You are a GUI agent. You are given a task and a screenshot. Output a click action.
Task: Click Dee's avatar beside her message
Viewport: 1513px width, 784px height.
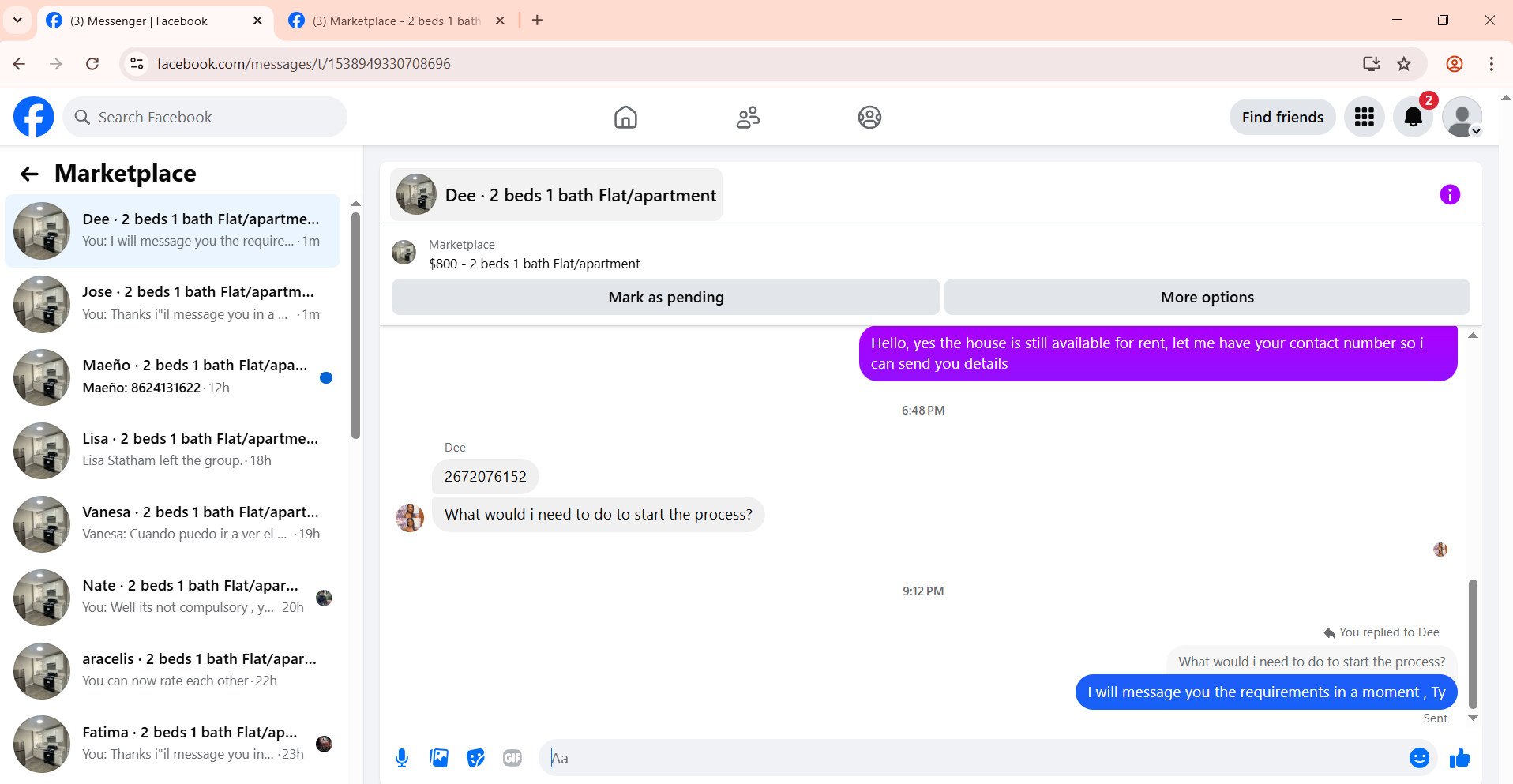point(410,517)
